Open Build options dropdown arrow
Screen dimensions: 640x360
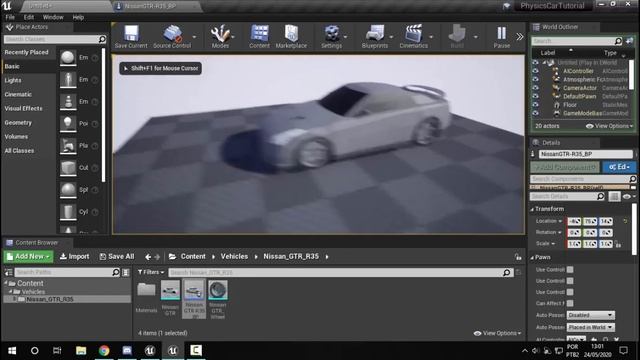click(x=476, y=37)
